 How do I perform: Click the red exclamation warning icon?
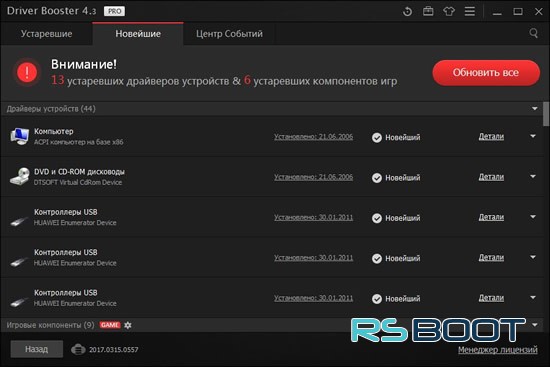pyautogui.click(x=27, y=73)
